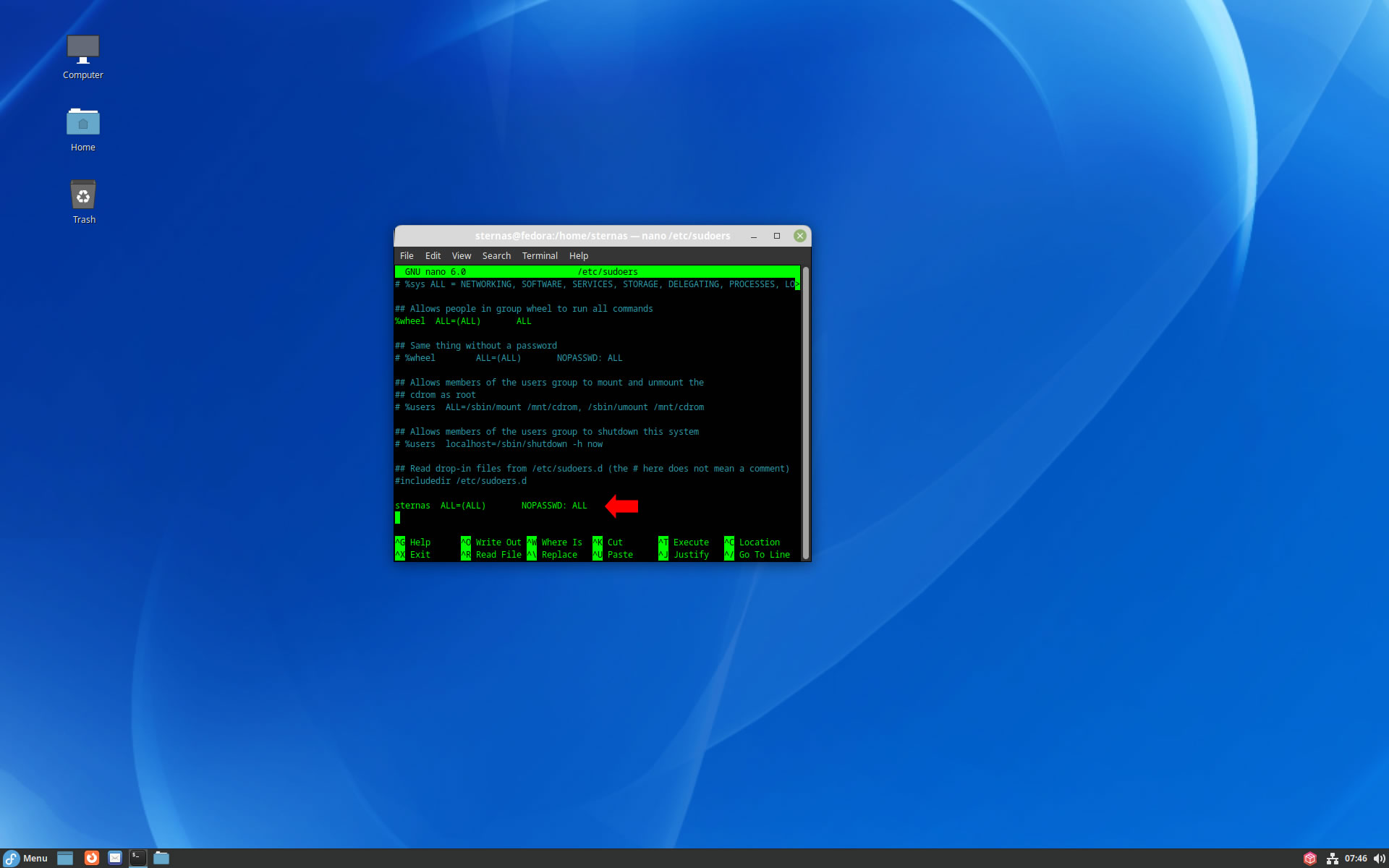The width and height of the screenshot is (1389, 868).
Task: Click the terminal icon in taskbar
Action: pos(137,858)
